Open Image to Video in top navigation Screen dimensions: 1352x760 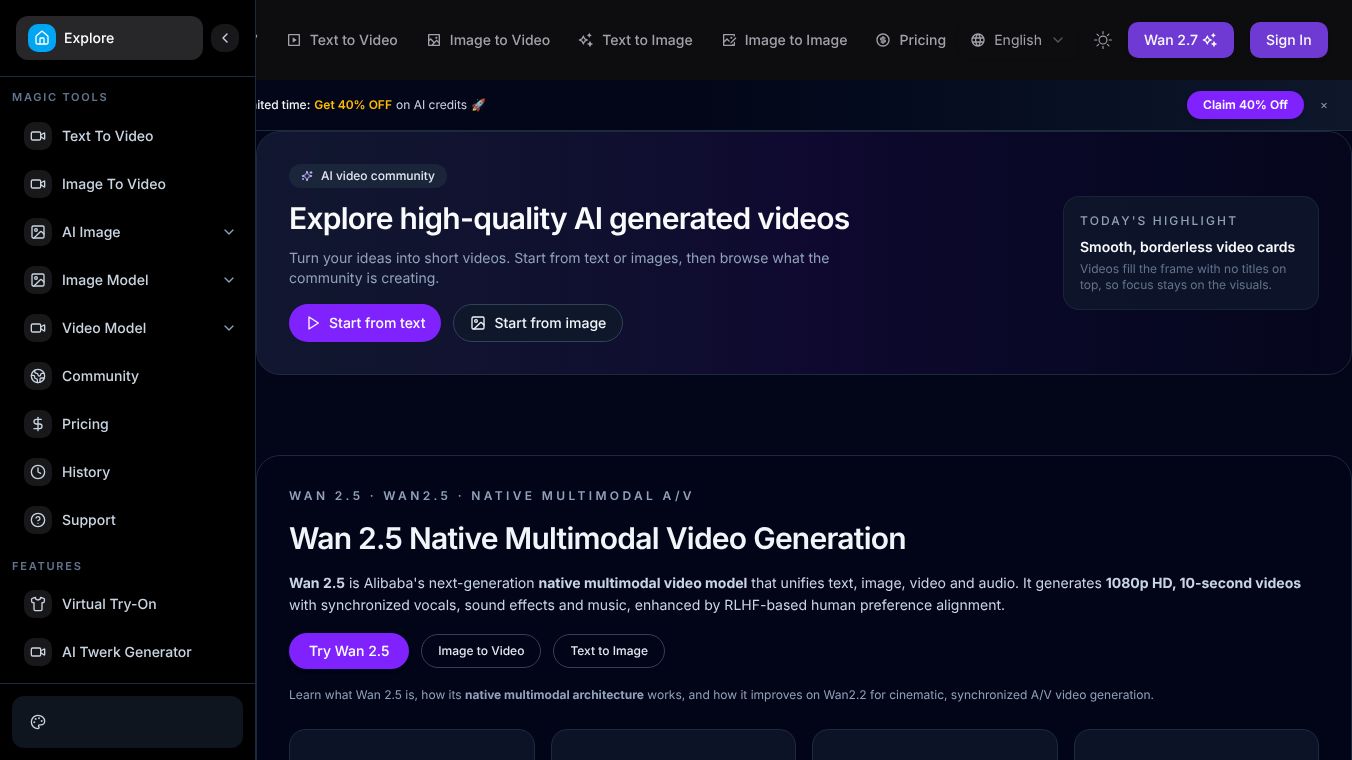click(x=488, y=40)
